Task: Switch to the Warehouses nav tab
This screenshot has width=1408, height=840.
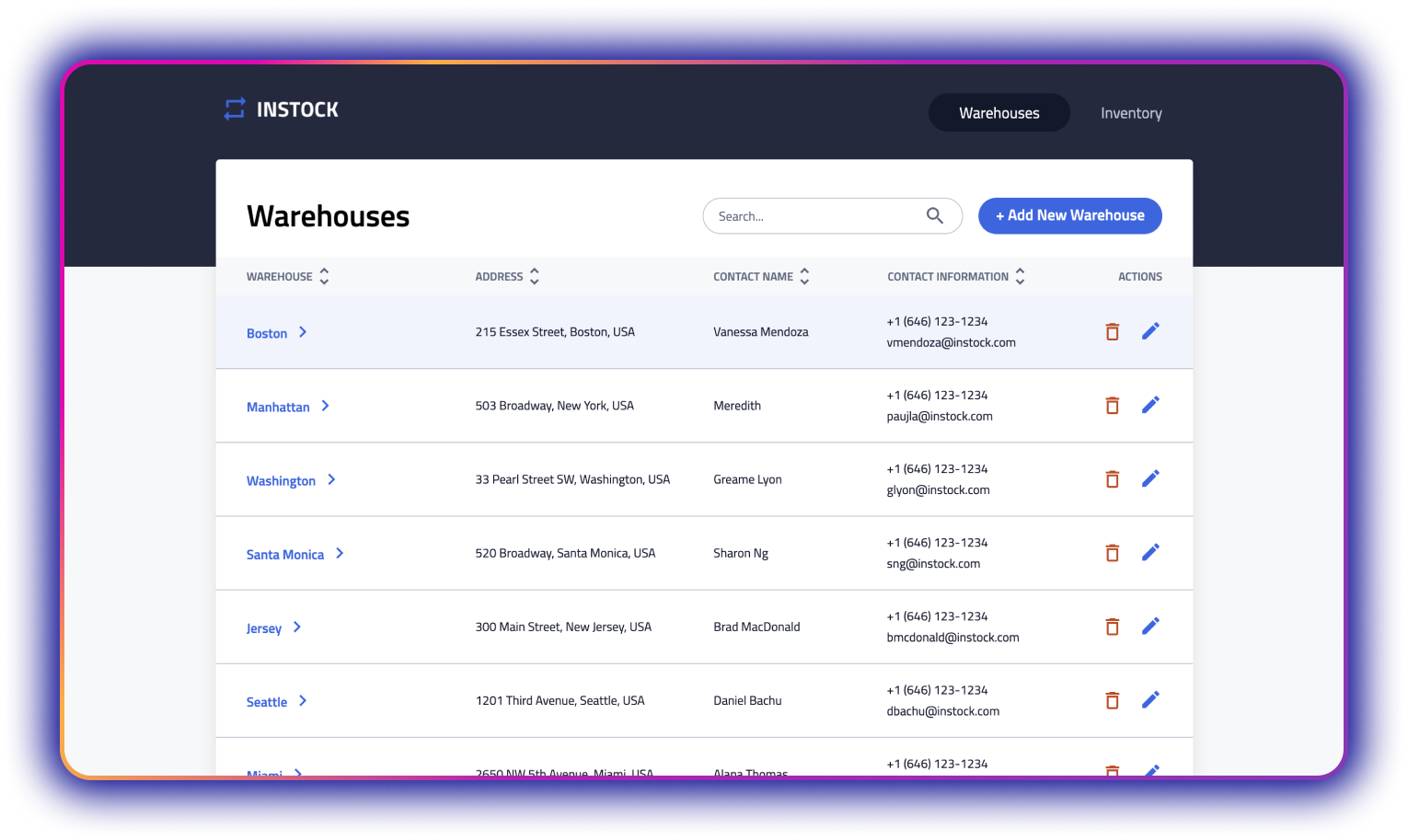Action: 999,112
